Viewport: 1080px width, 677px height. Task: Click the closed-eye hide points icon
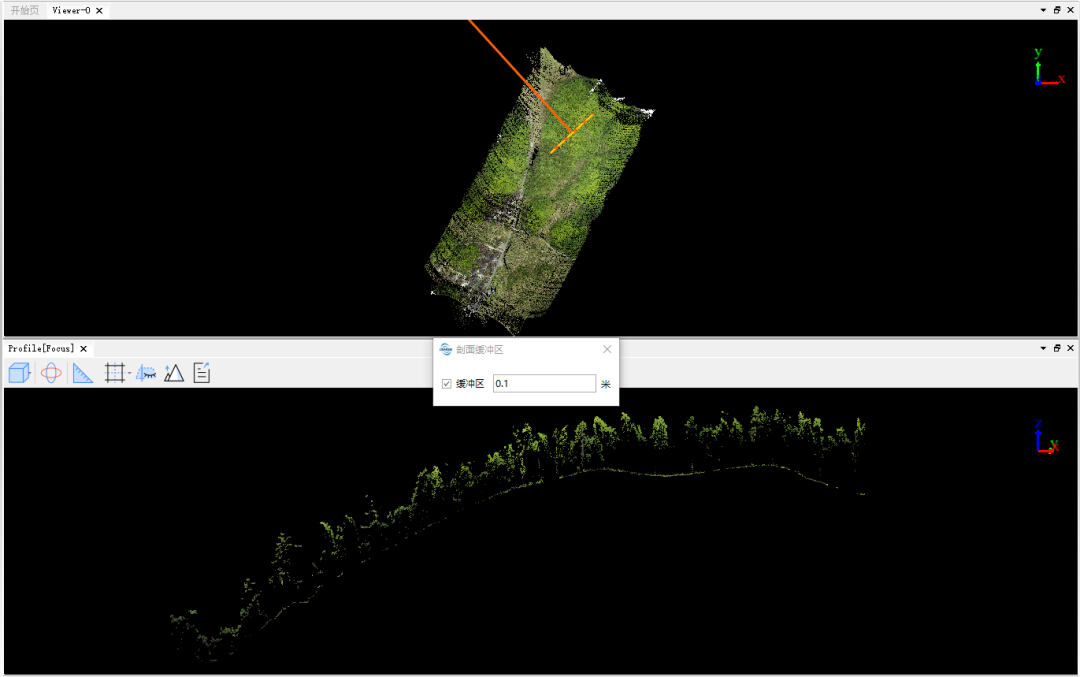pyautogui.click(x=146, y=373)
